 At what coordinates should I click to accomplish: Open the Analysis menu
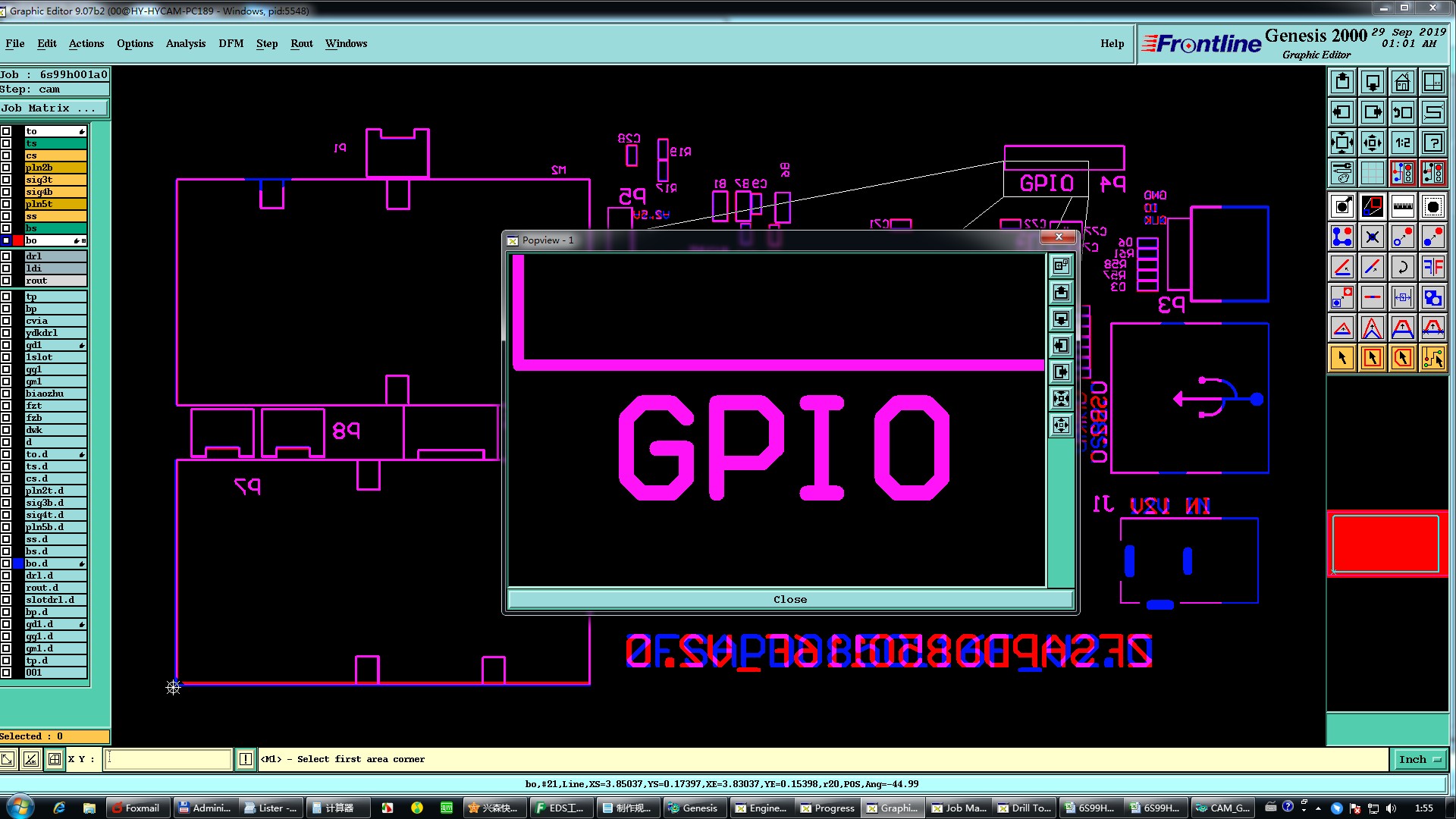[185, 43]
